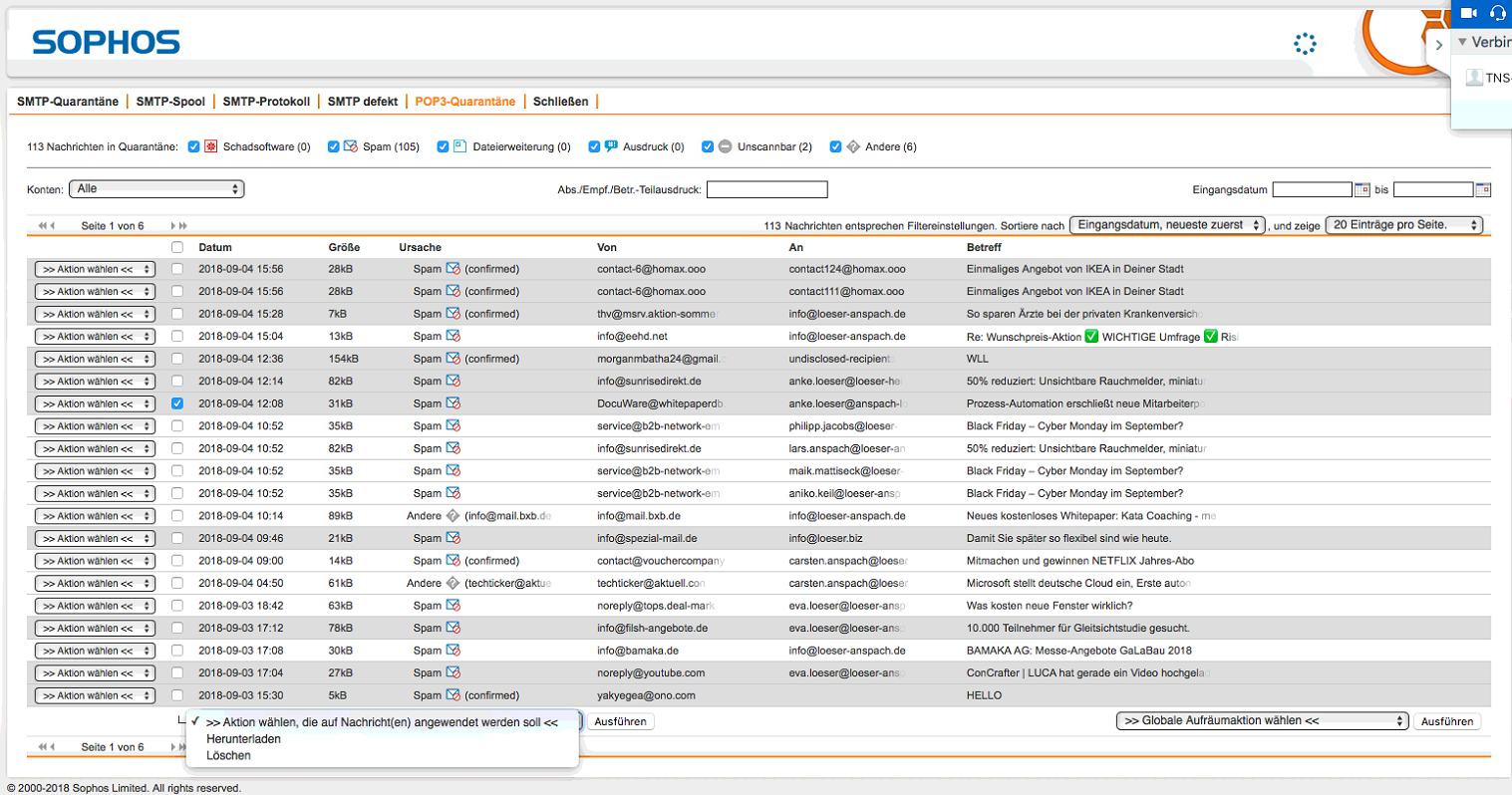Screen dimensions: 1512x795
Task: Open the Konten 'Alle' dropdown
Action: click(x=156, y=188)
